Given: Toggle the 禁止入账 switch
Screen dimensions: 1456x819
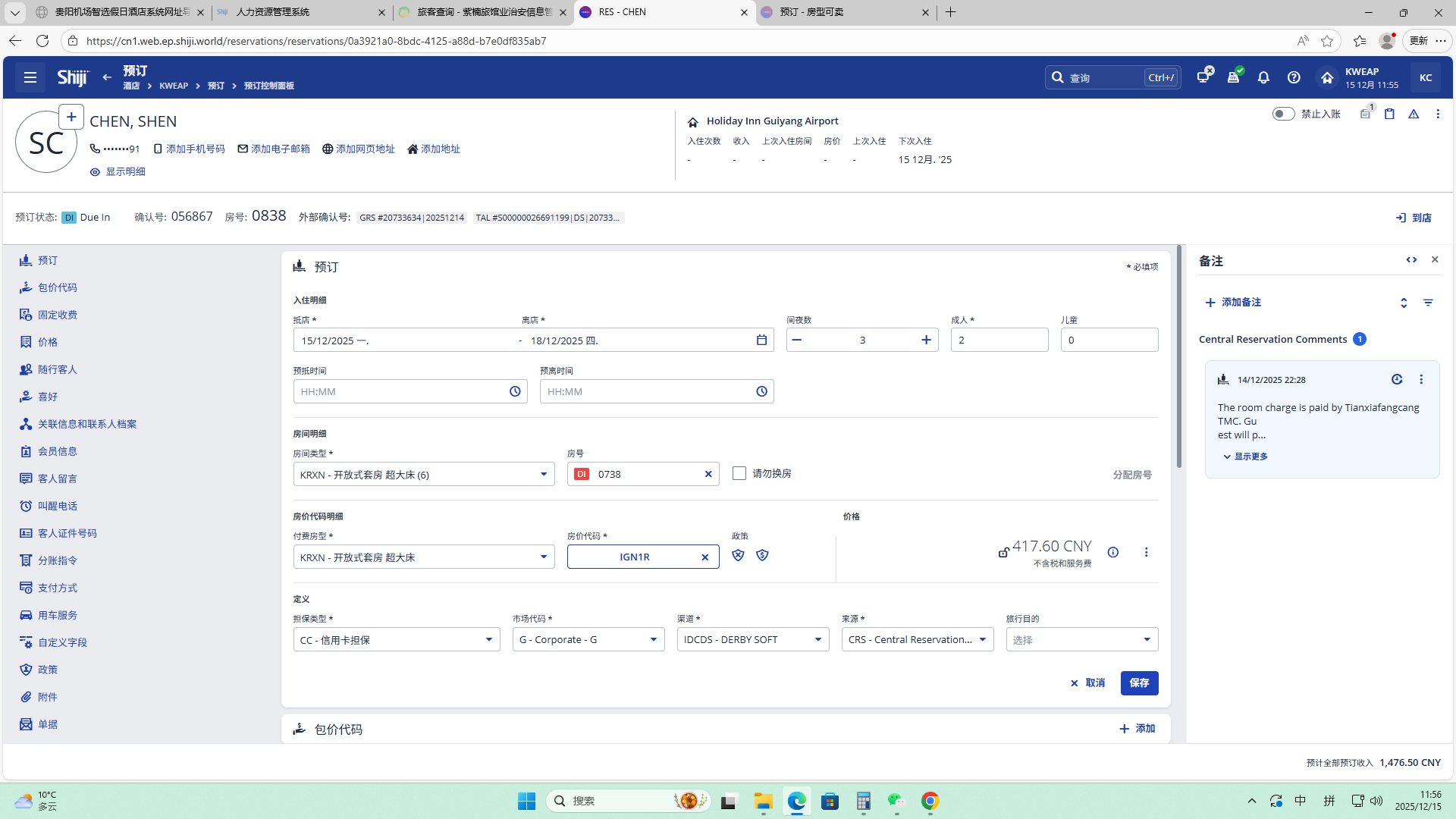Looking at the screenshot, I should (1283, 114).
